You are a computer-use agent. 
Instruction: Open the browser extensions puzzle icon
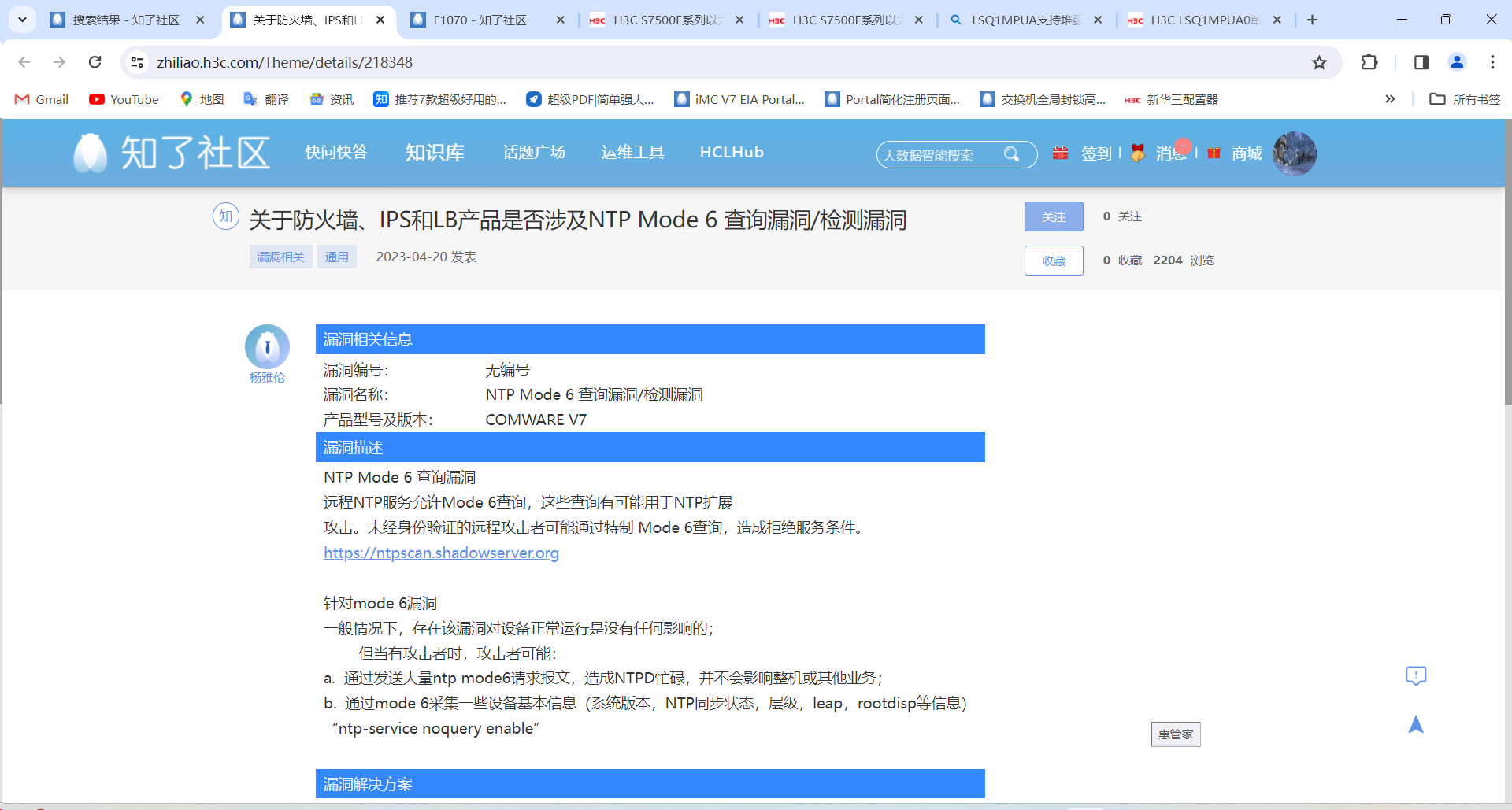[x=1369, y=62]
